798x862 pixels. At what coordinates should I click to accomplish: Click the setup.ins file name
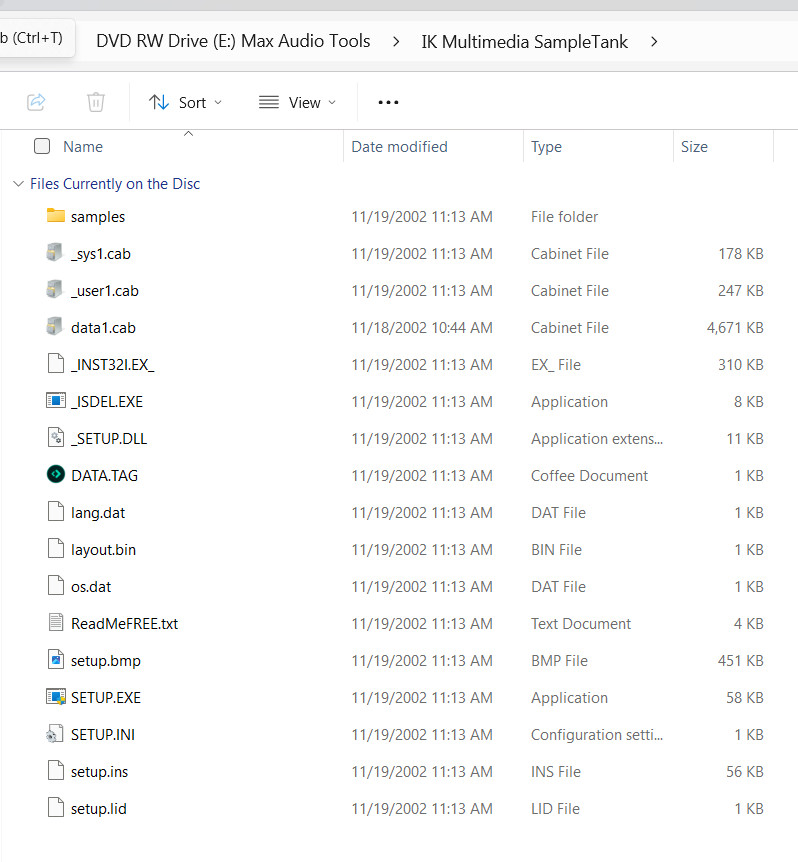pyautogui.click(x=99, y=772)
